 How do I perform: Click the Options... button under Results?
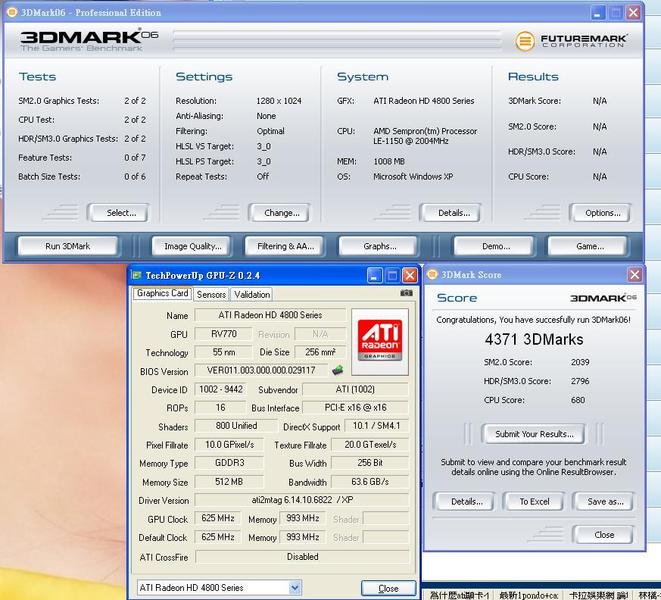tap(600, 213)
